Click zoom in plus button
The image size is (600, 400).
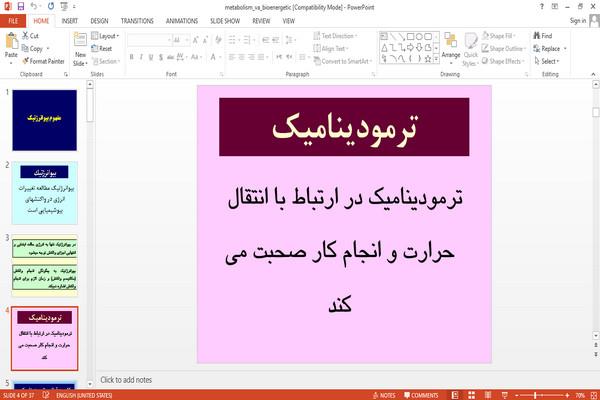[567, 395]
